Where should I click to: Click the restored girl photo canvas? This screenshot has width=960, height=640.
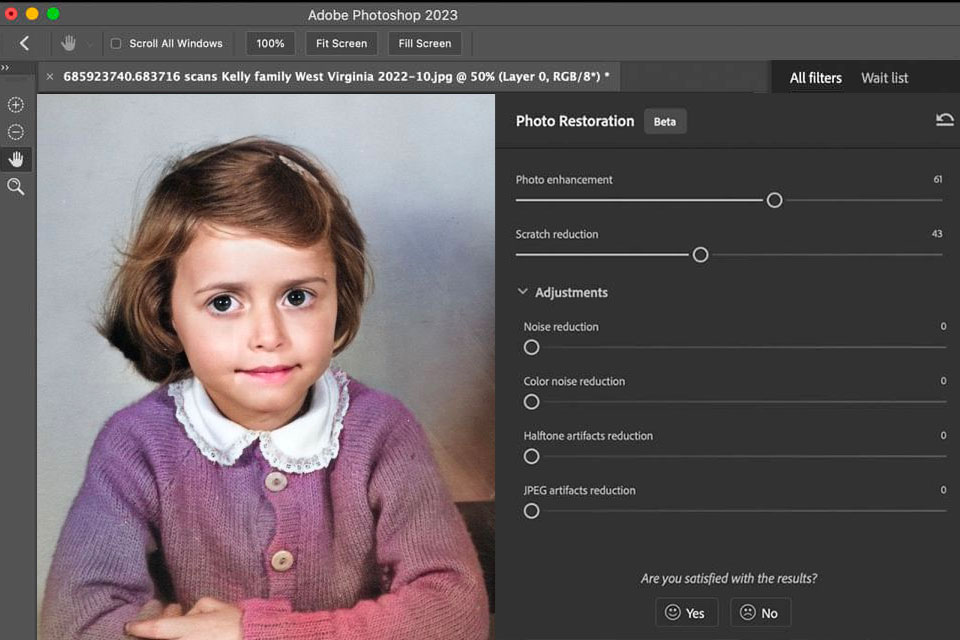tap(266, 366)
